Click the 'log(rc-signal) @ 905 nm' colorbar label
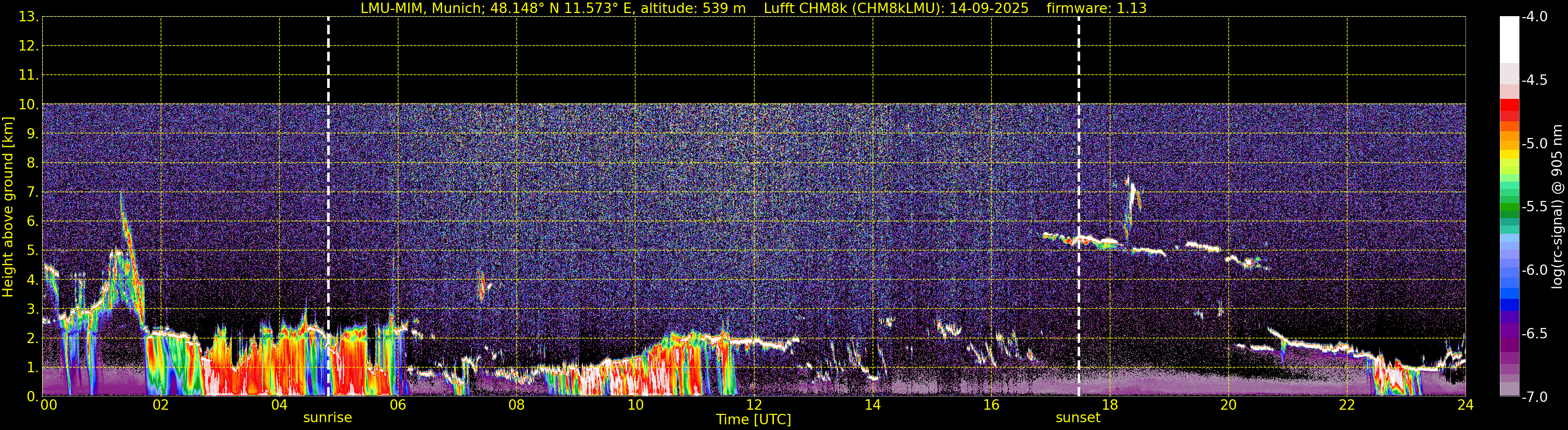The width and height of the screenshot is (1568, 430). (x=1557, y=207)
